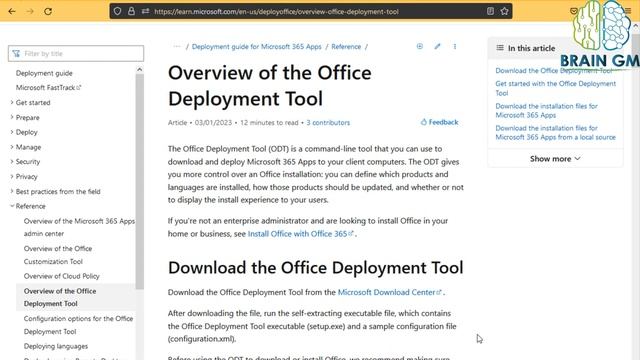
Task: Open Deploying languages in sidebar
Action: pos(56,346)
